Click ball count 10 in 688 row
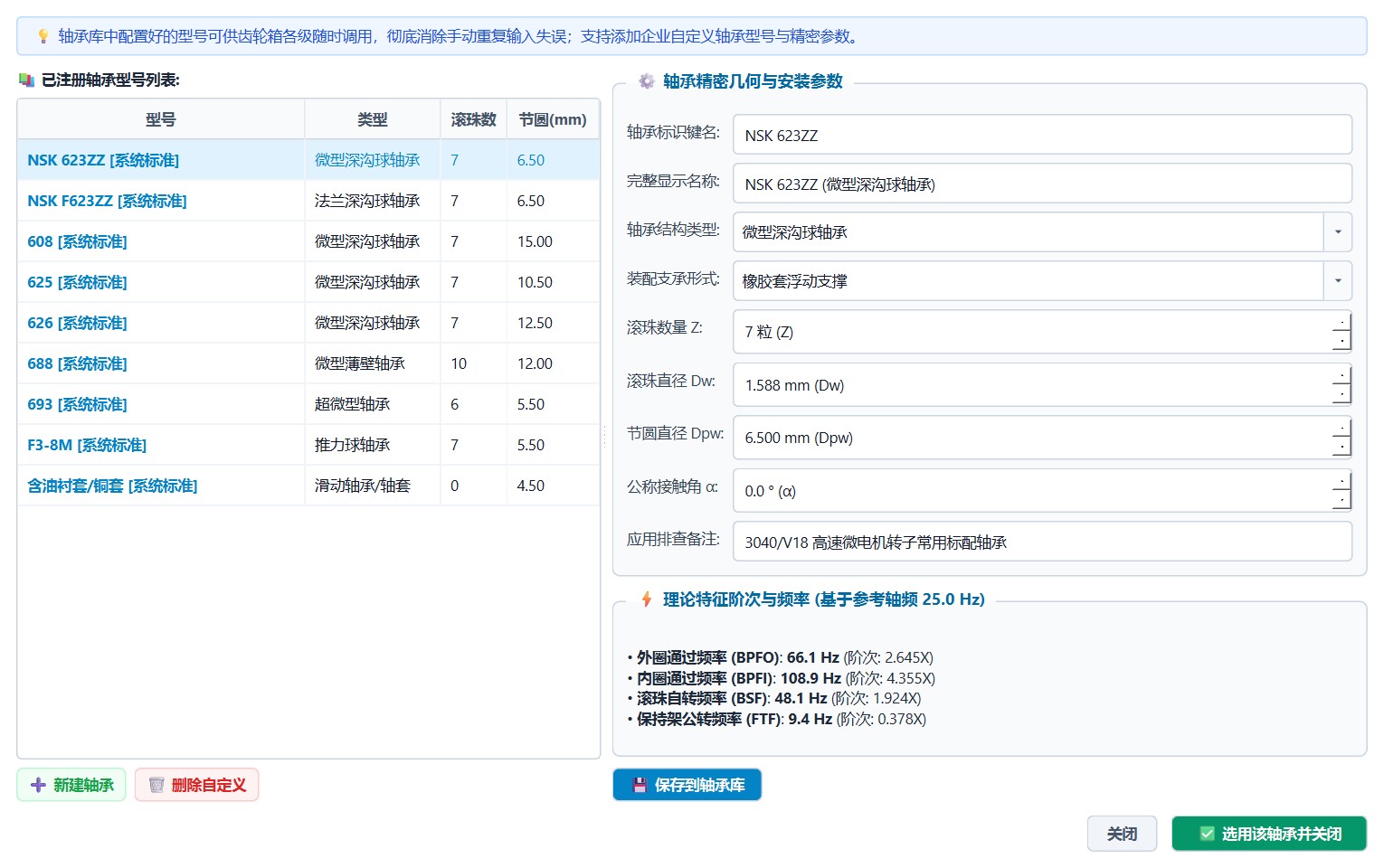The width and height of the screenshot is (1384, 868). pyautogui.click(x=473, y=363)
